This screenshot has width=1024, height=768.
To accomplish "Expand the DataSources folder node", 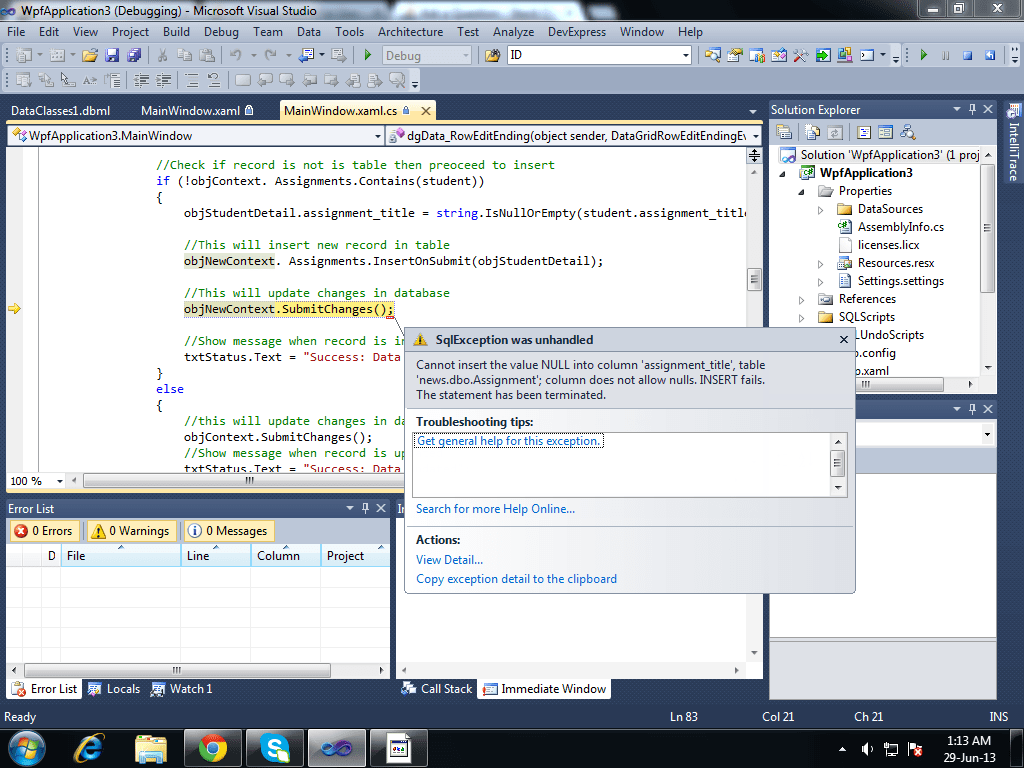I will (820, 210).
